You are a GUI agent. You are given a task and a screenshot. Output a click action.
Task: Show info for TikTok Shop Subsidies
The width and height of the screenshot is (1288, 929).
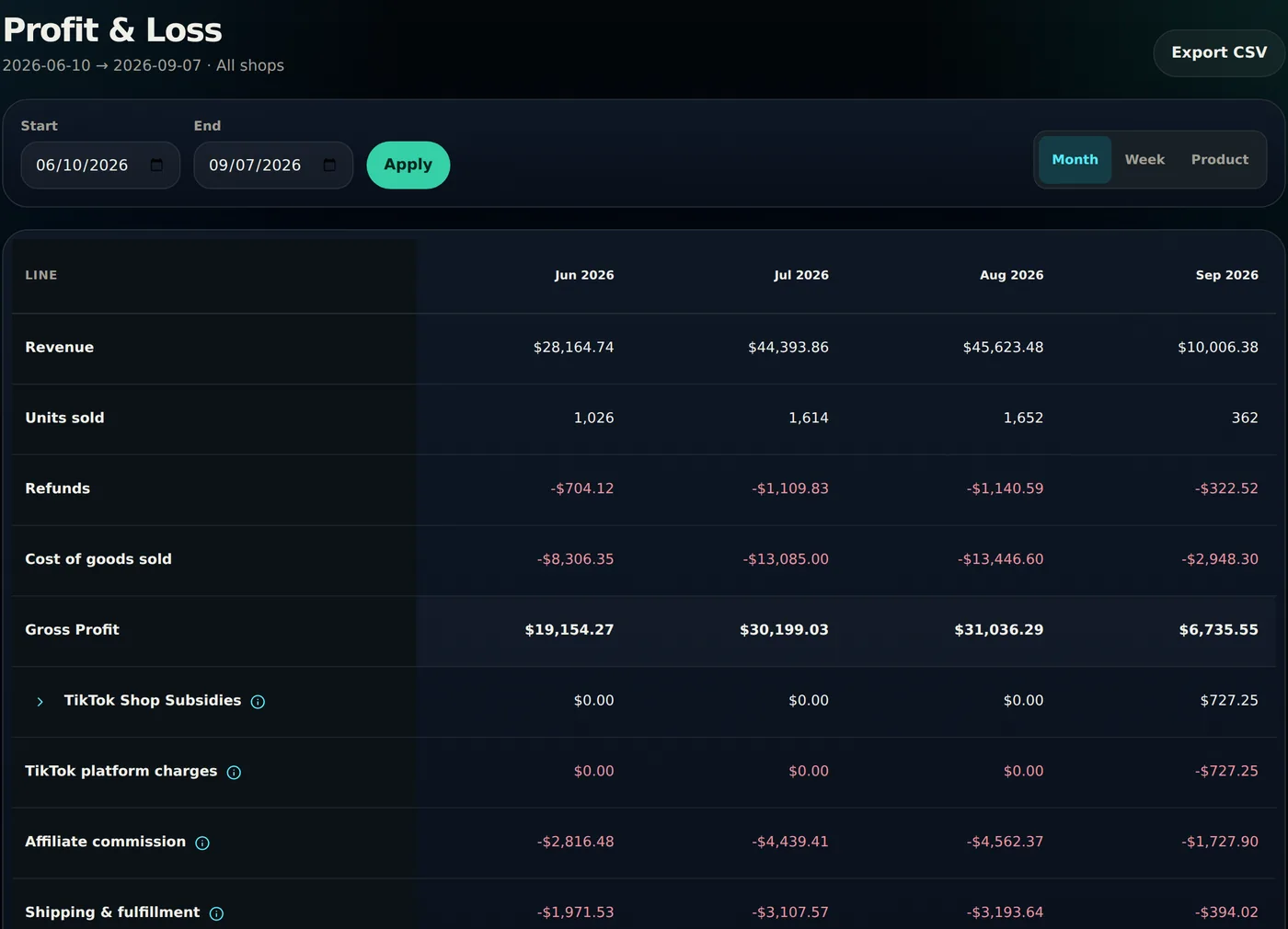tap(258, 702)
